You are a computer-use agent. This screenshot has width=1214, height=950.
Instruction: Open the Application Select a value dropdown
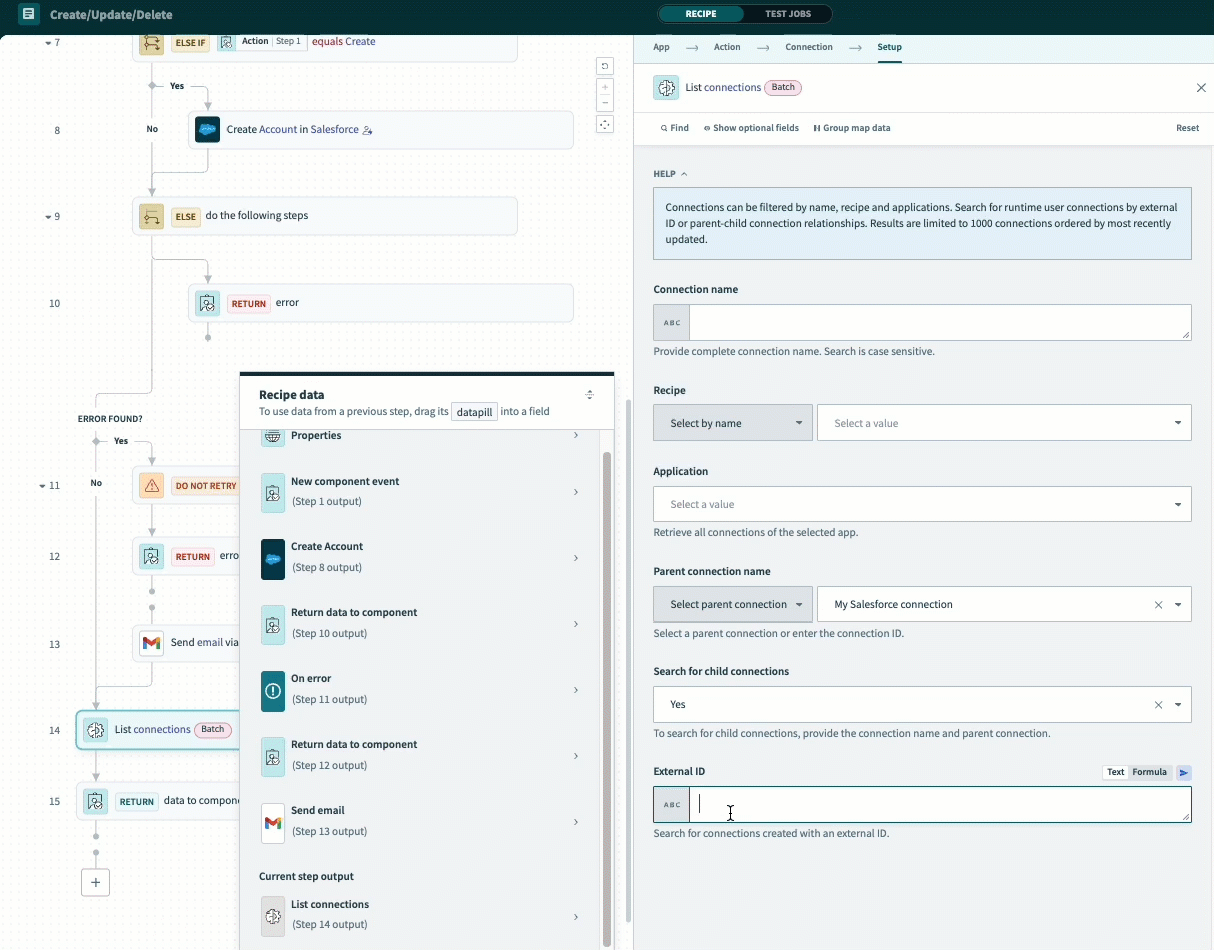[x=922, y=503]
